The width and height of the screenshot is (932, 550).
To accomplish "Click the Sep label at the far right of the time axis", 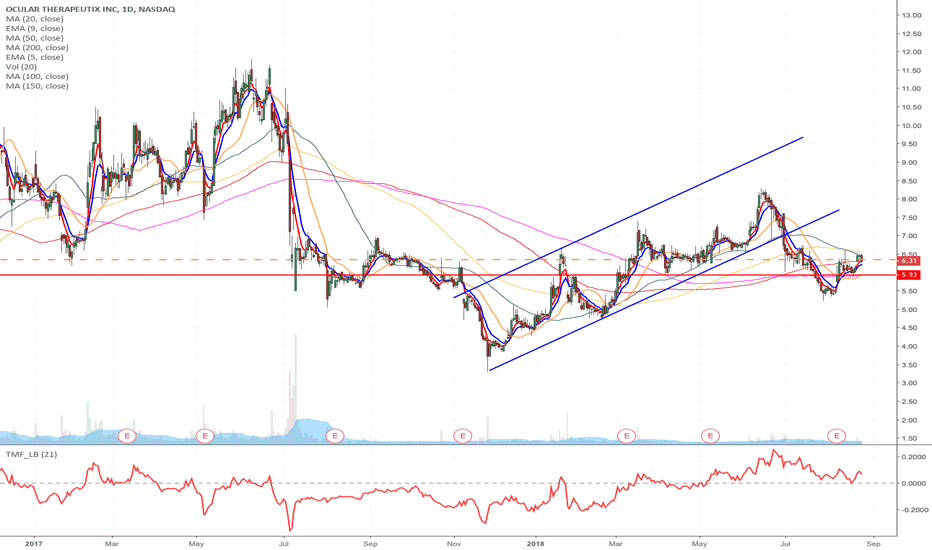I will click(x=873, y=543).
